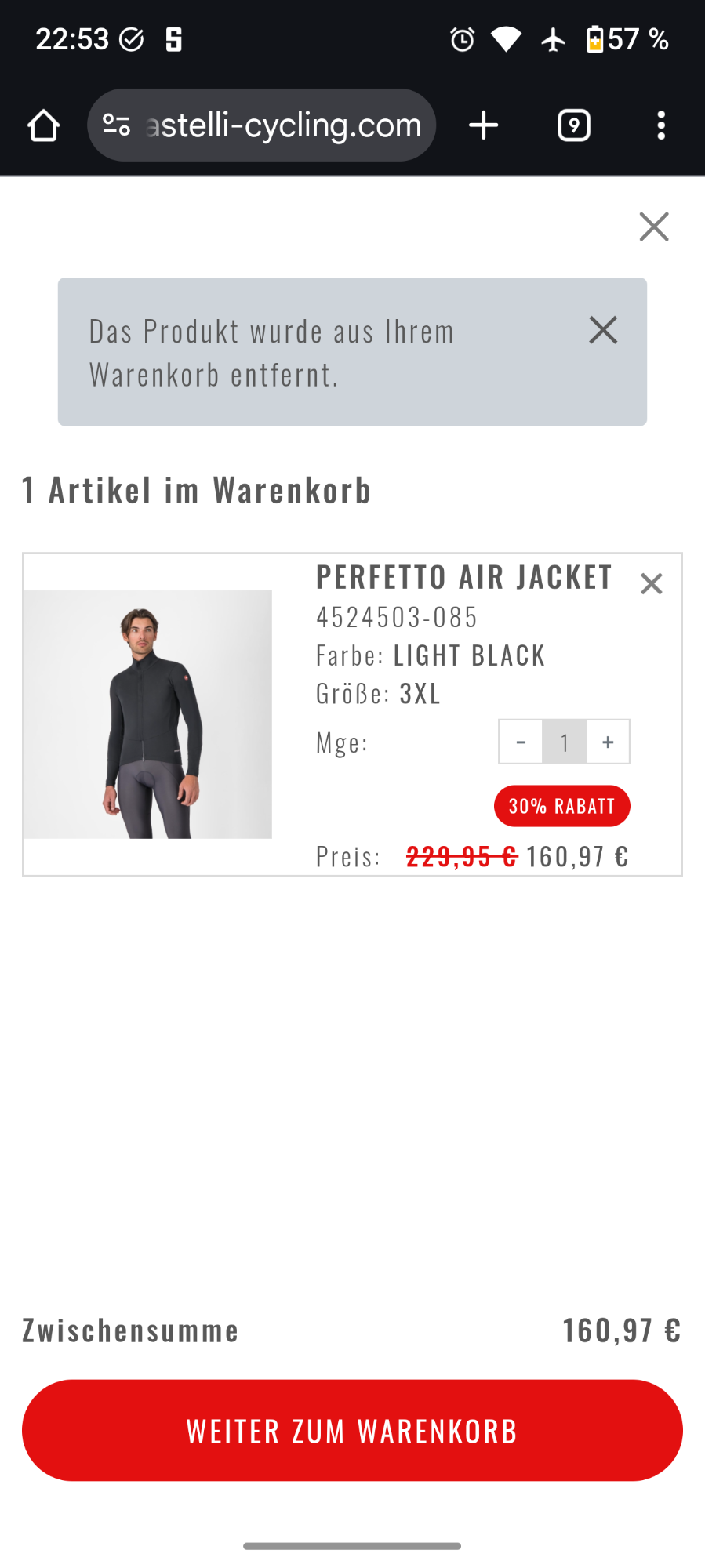Open the Perfetto Air Jacket product image
This screenshot has height=1568, width=705.
pyautogui.click(x=147, y=714)
